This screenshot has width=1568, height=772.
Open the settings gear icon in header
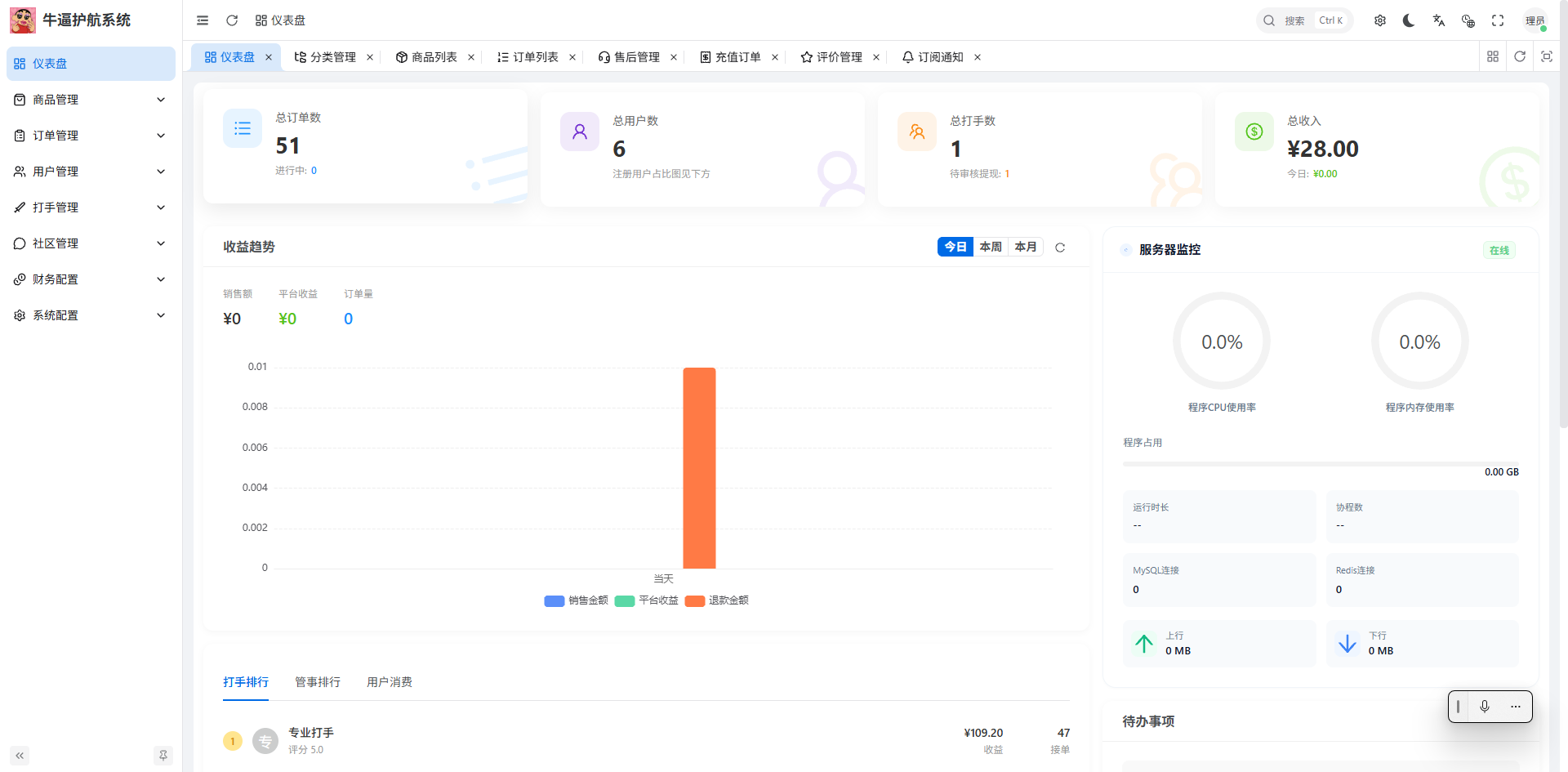pos(1379,20)
